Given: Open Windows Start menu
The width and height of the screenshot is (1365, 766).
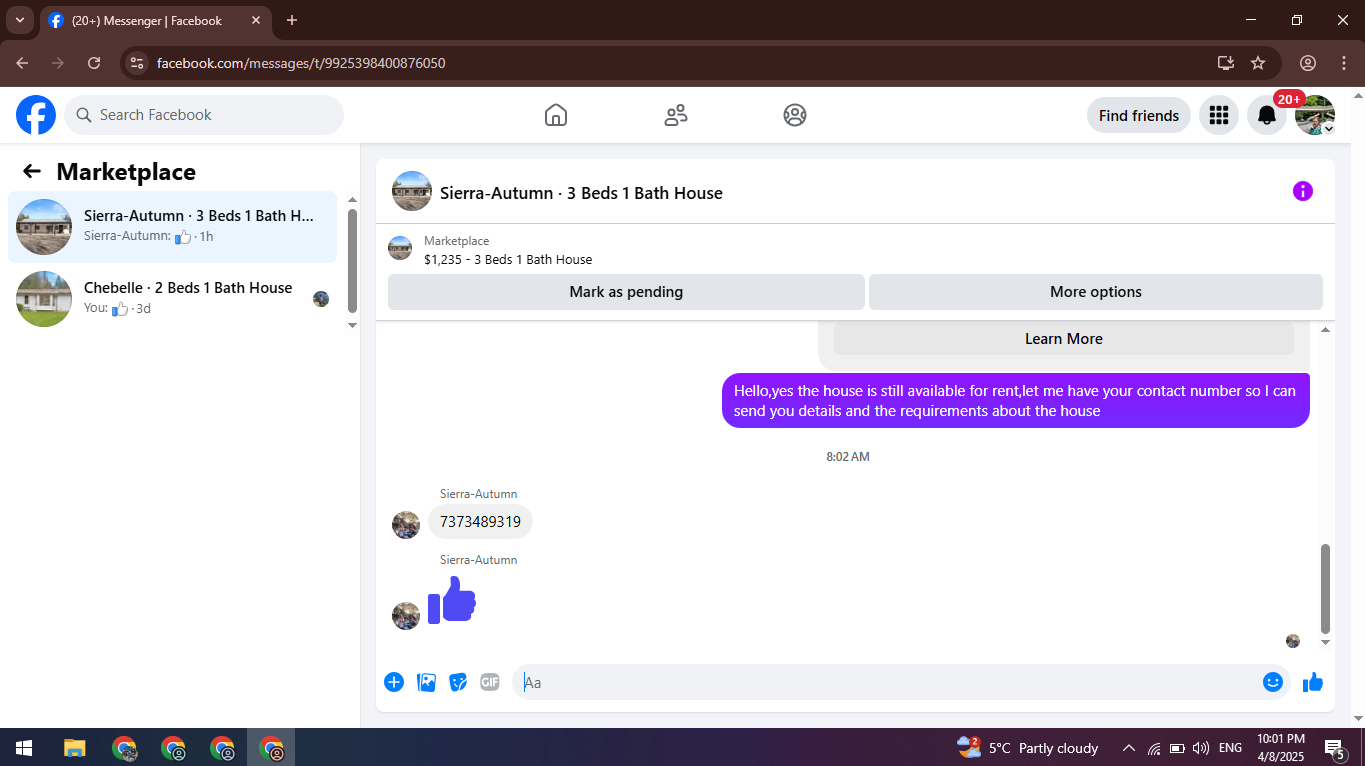Looking at the screenshot, I should pos(24,747).
